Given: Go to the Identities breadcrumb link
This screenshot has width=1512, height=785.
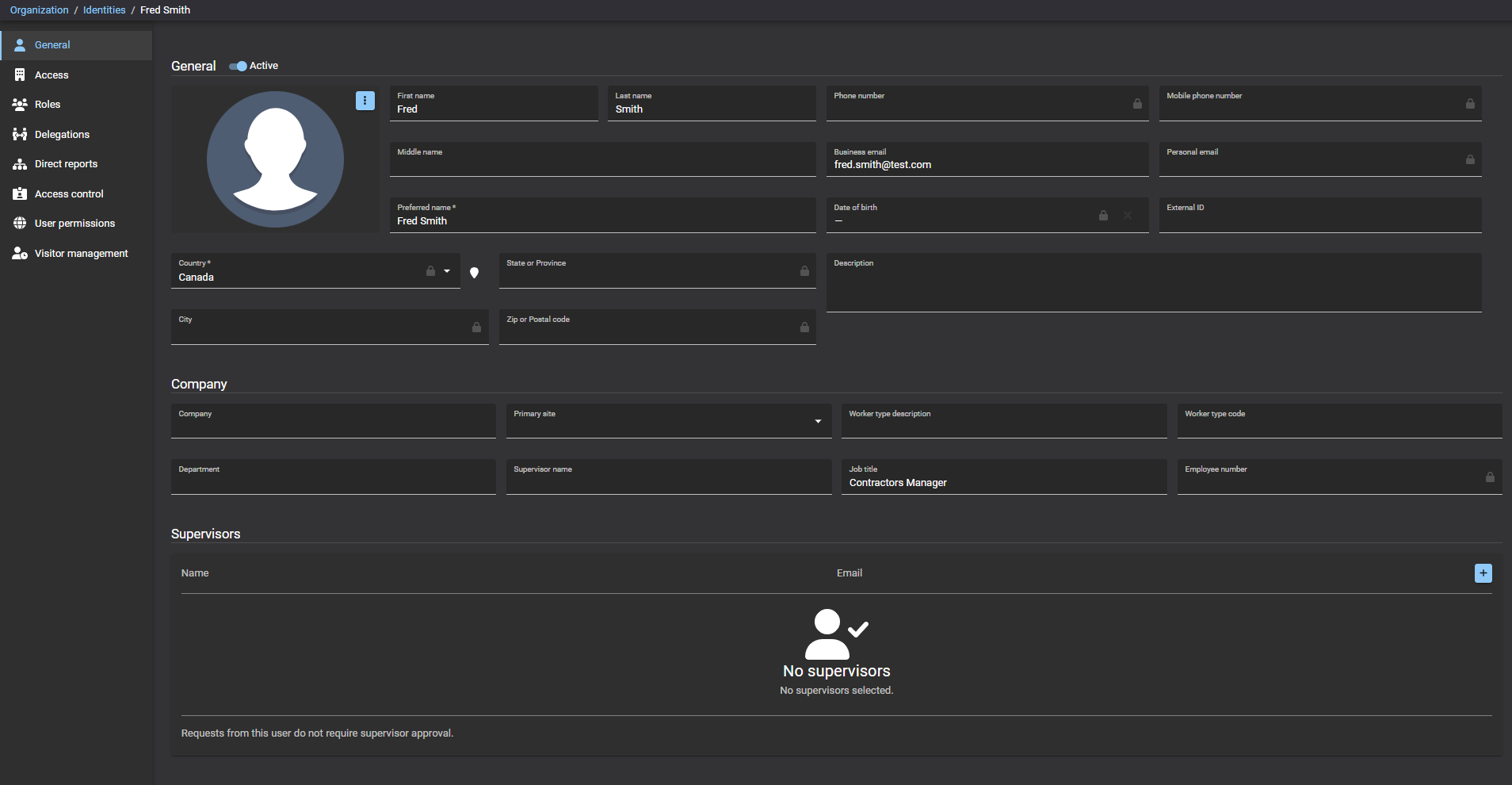Looking at the screenshot, I should pyautogui.click(x=105, y=10).
